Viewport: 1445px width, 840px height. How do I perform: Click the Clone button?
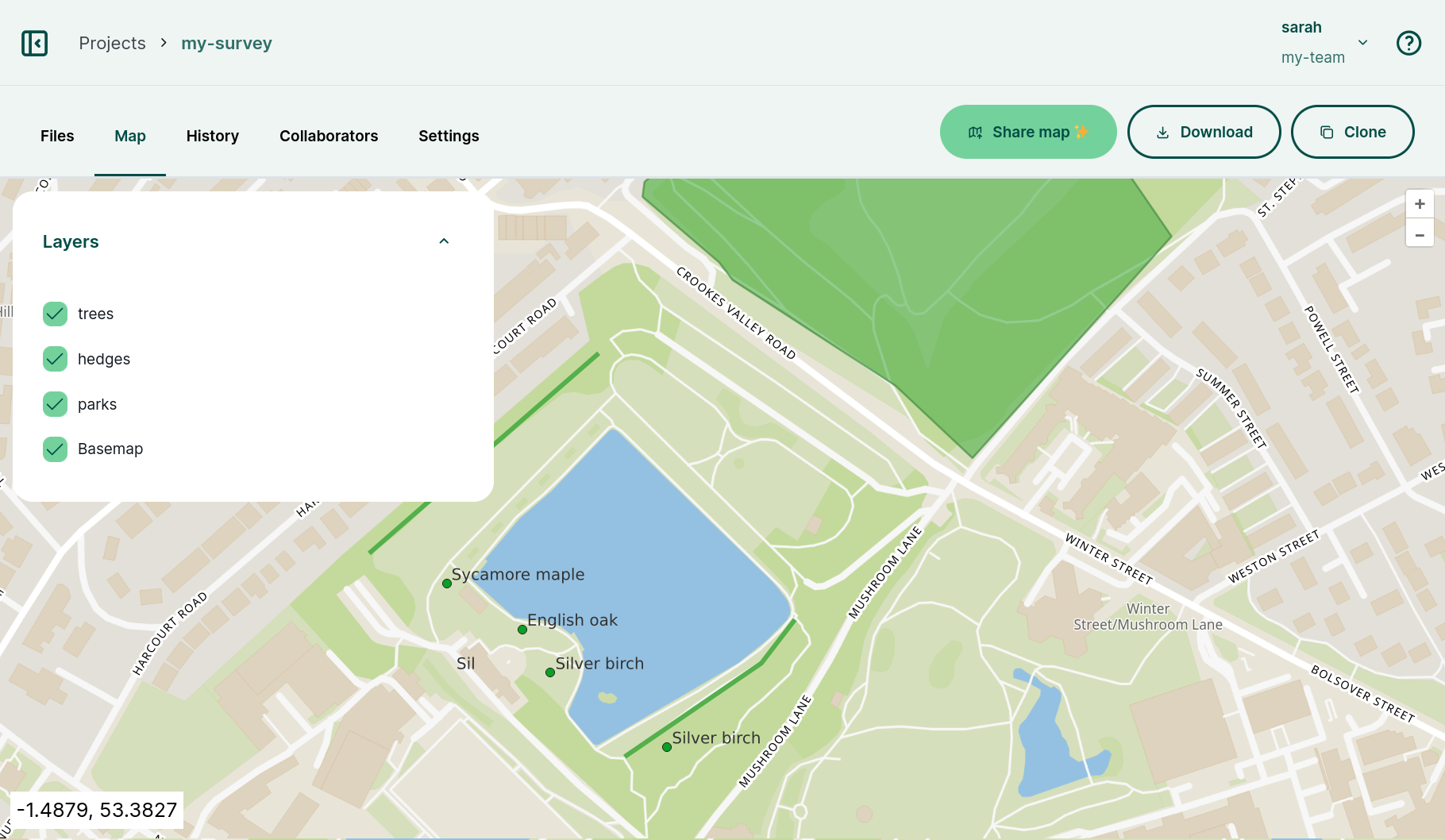point(1352,132)
